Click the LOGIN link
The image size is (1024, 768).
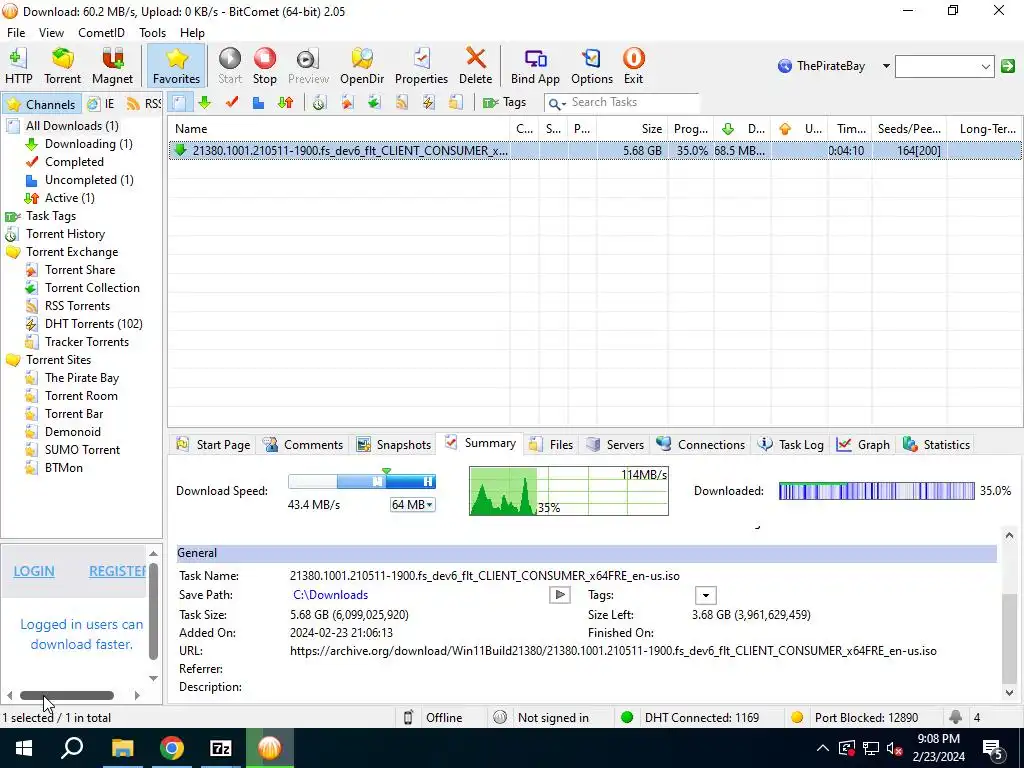coord(34,571)
